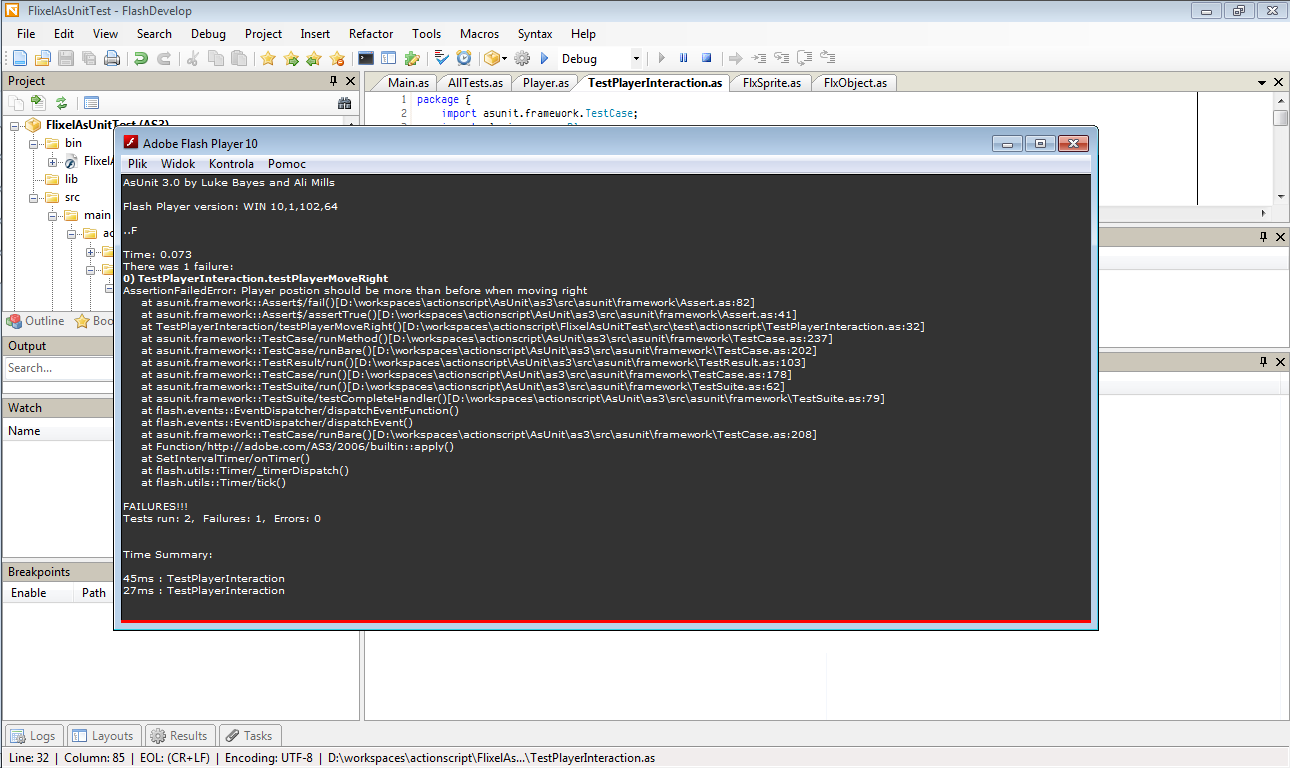The height and width of the screenshot is (768, 1290).
Task: Switch to the FlxObject.as tab
Action: [x=854, y=83]
